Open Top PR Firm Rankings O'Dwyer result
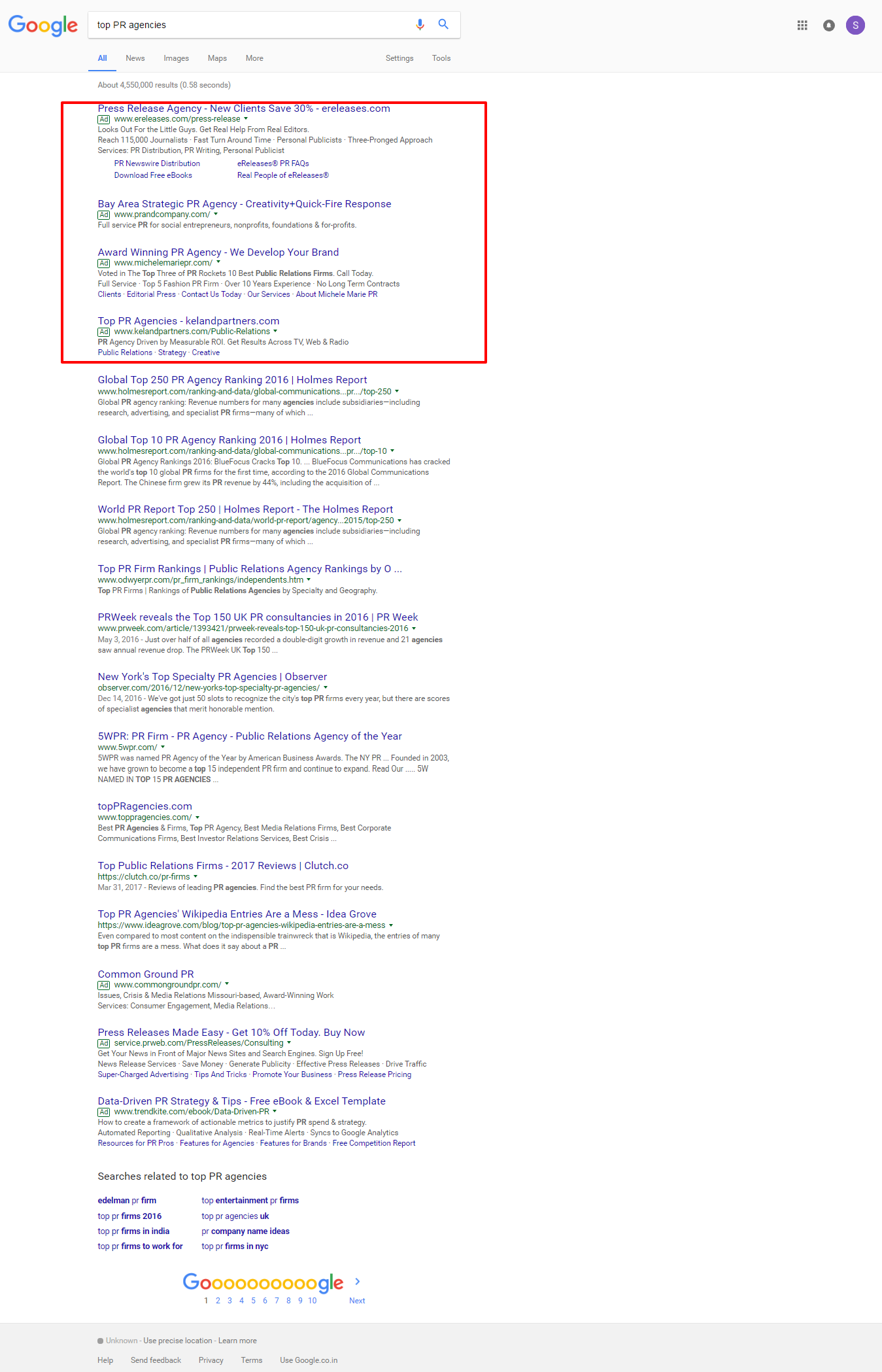The width and height of the screenshot is (882, 1372). tap(250, 569)
